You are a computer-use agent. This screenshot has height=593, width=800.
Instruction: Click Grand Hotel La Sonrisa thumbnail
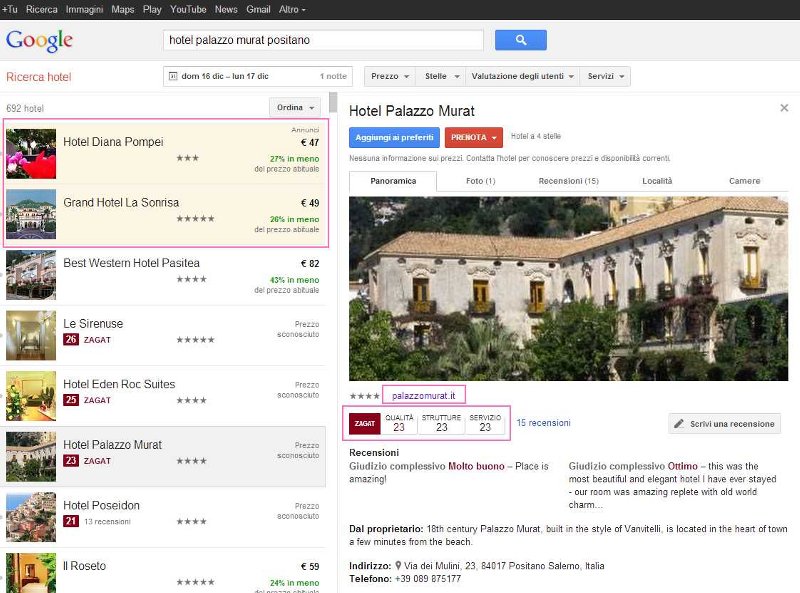click(31, 214)
